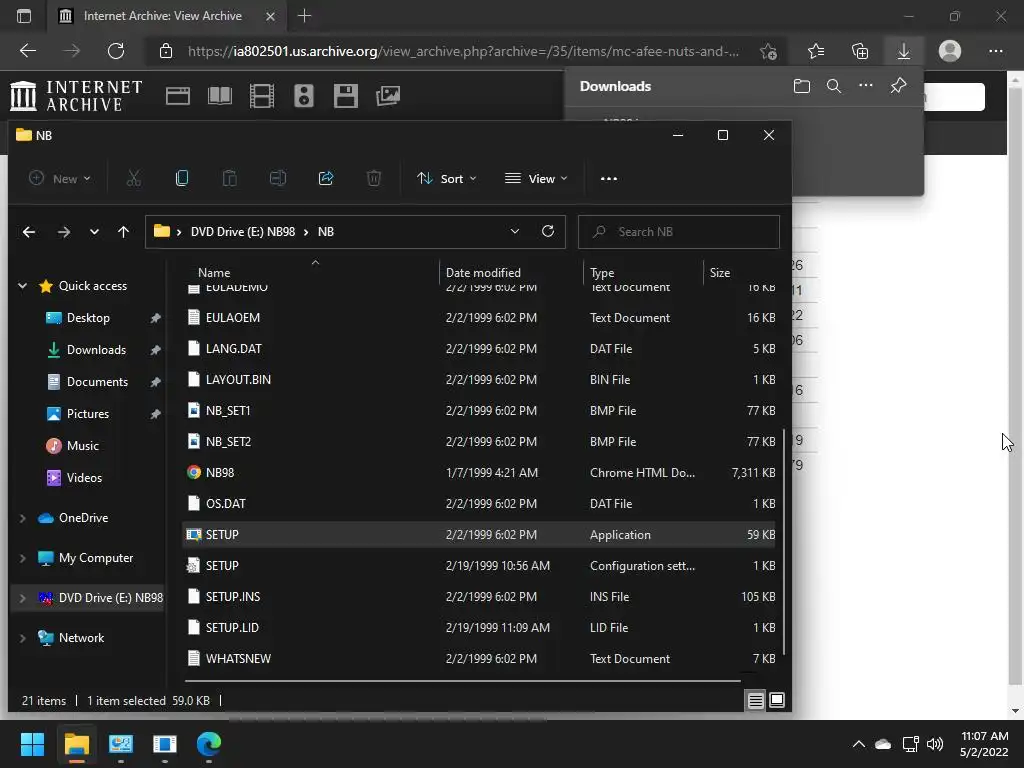Open the View dropdown menu
Image resolution: width=1024 pixels, height=768 pixels.
tap(536, 178)
